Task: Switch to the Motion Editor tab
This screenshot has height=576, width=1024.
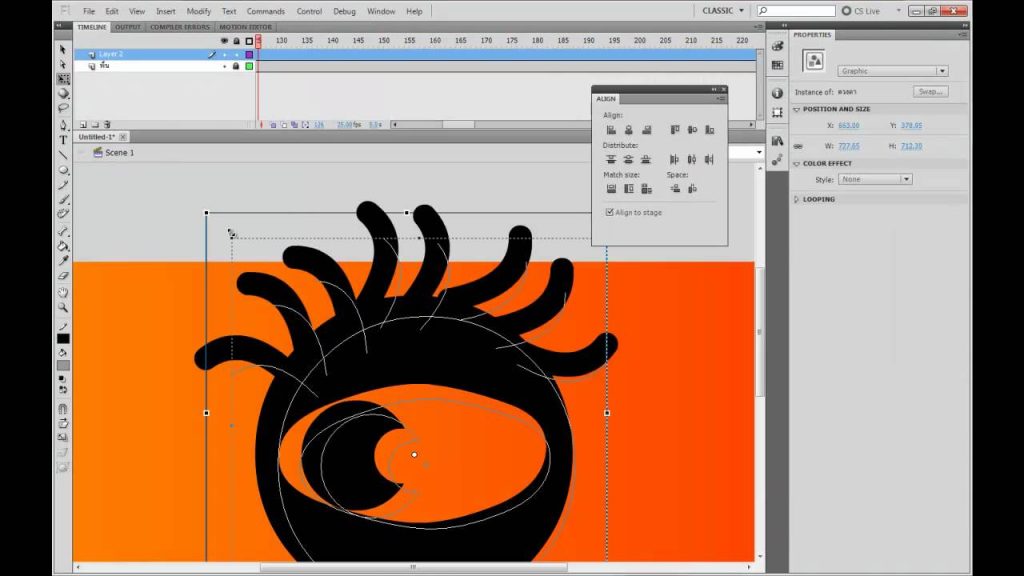Action: tap(246, 27)
